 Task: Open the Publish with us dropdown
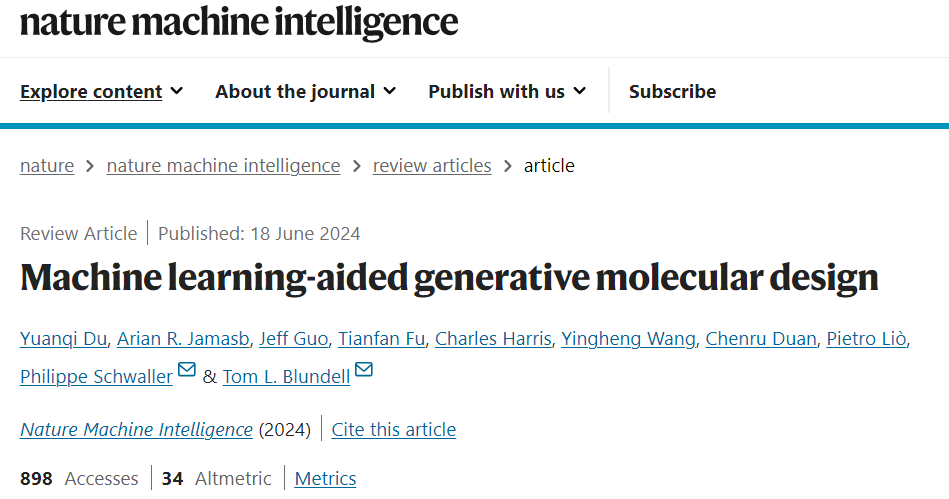(x=506, y=91)
